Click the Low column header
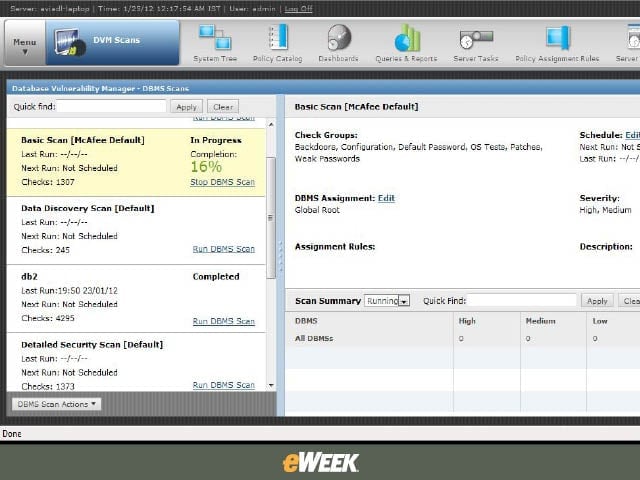This screenshot has height=480, width=640. pyautogui.click(x=600, y=321)
